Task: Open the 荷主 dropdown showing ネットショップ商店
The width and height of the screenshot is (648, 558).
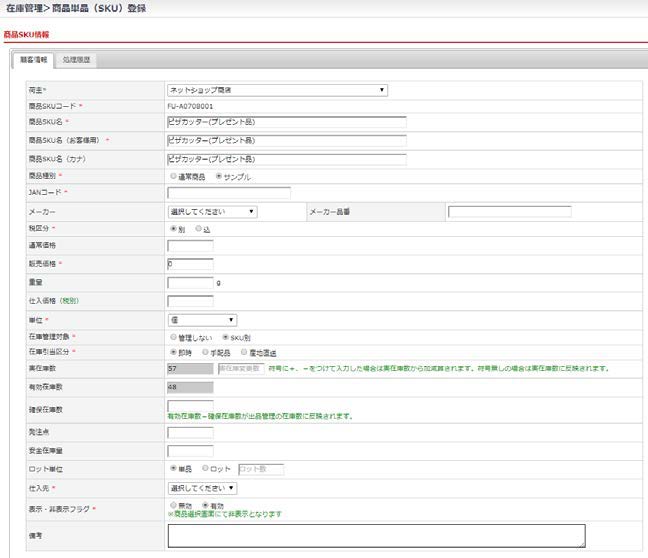Action: [277, 90]
